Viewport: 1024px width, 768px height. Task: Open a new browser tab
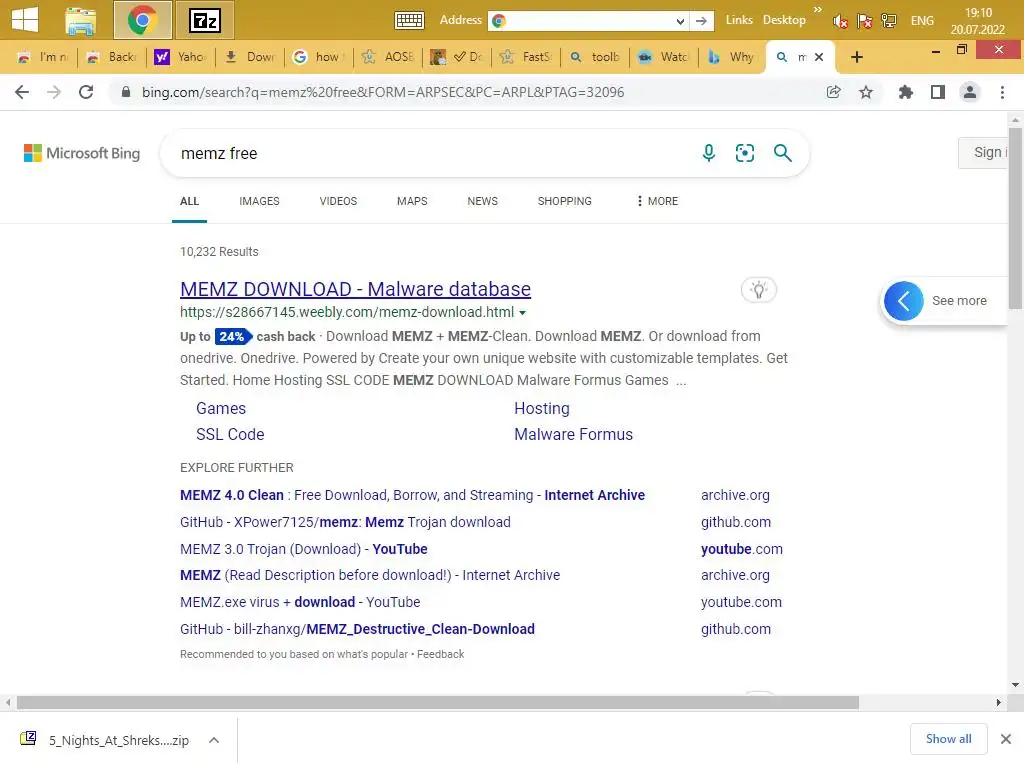(x=857, y=57)
